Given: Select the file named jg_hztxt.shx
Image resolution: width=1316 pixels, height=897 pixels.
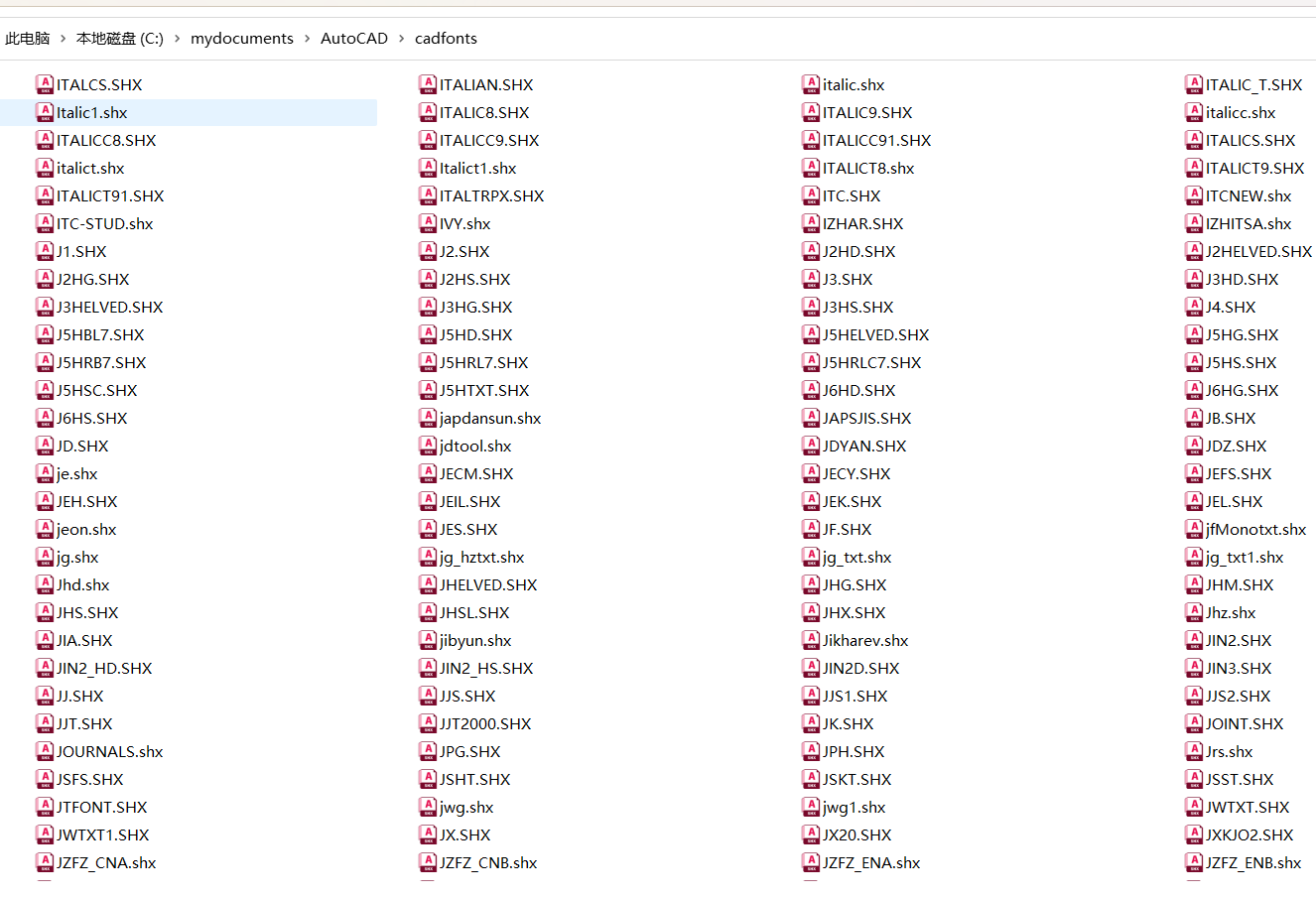Looking at the screenshot, I should pyautogui.click(x=481, y=557).
